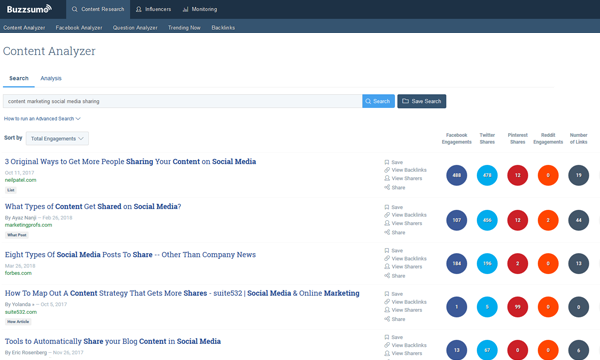Click Number of Links circle showing 44
The height and width of the screenshot is (360, 600).
tap(579, 220)
